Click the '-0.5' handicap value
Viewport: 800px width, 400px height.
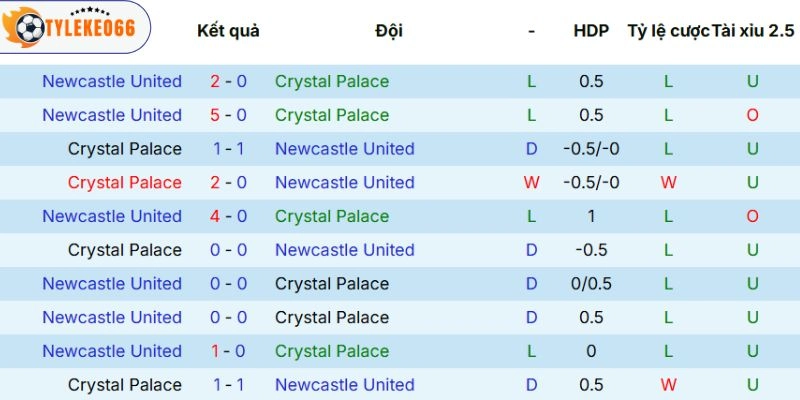(x=591, y=250)
